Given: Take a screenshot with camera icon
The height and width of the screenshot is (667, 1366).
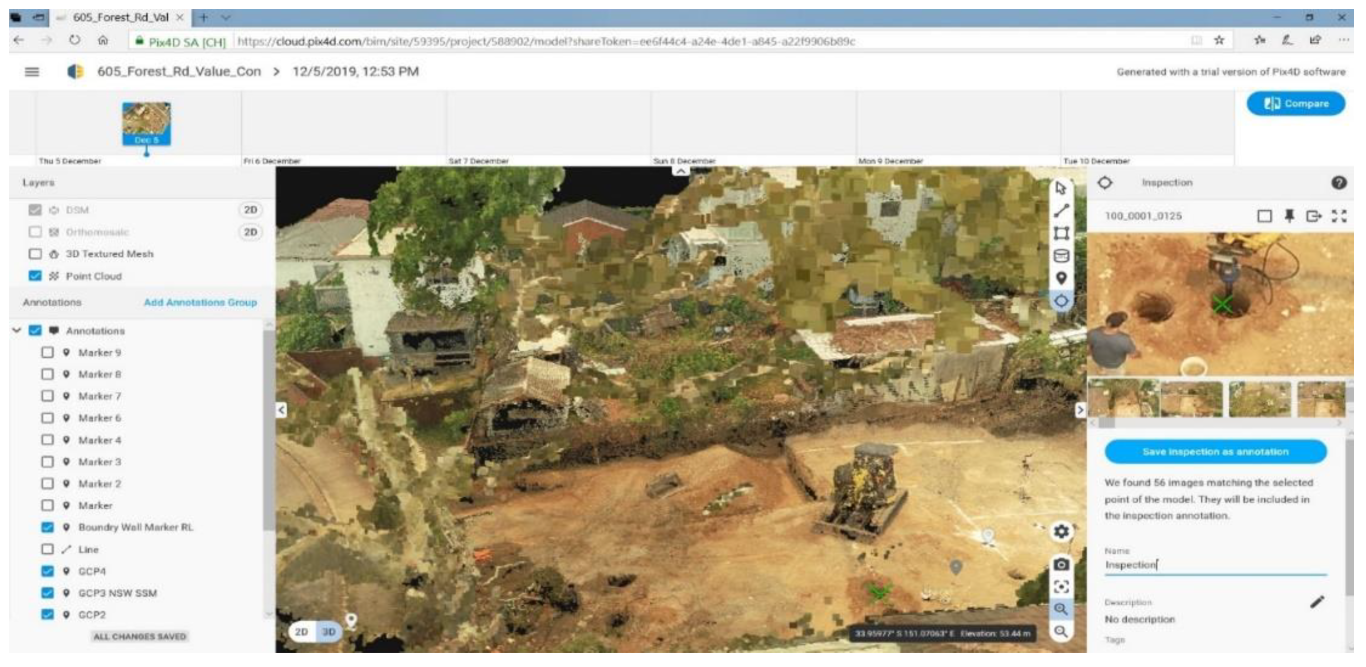Looking at the screenshot, I should point(1061,565).
